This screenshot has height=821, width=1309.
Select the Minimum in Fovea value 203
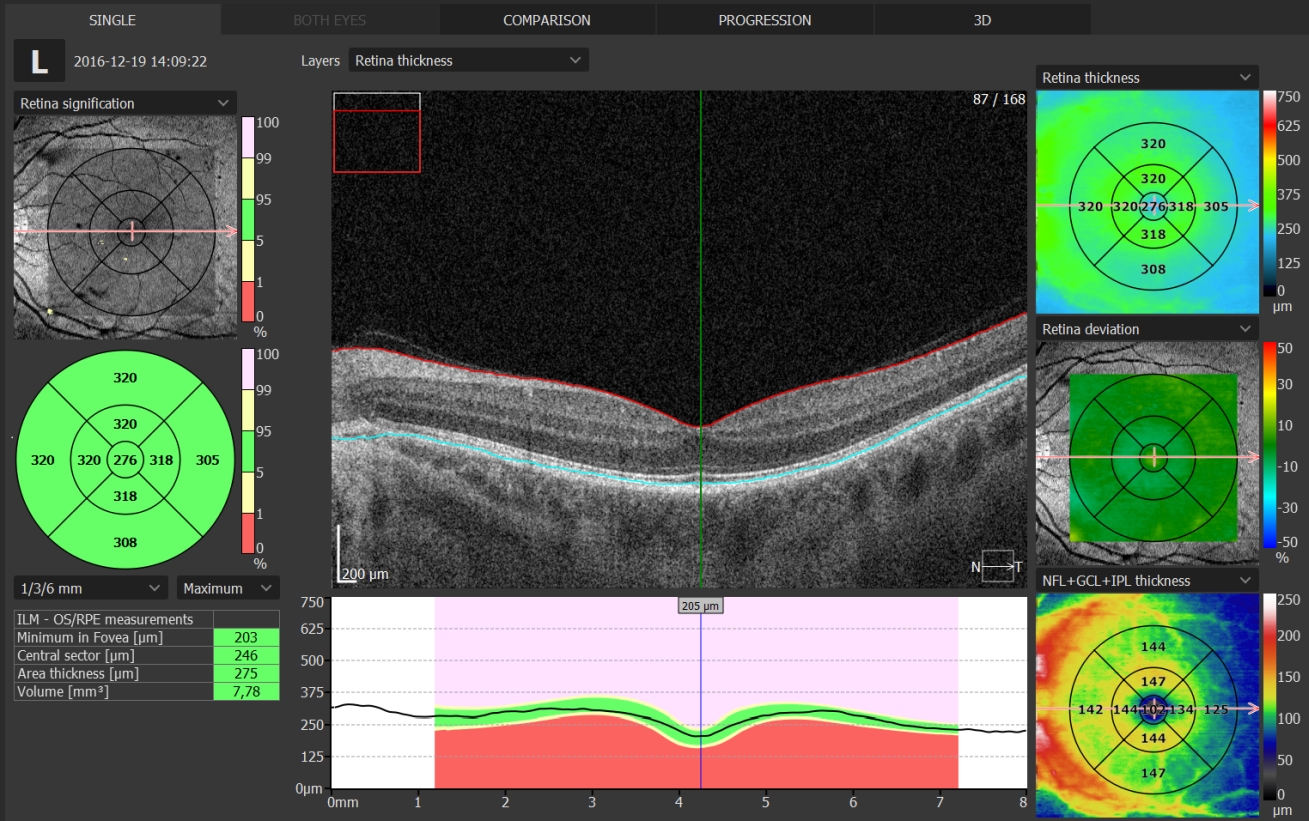[x=246, y=637]
